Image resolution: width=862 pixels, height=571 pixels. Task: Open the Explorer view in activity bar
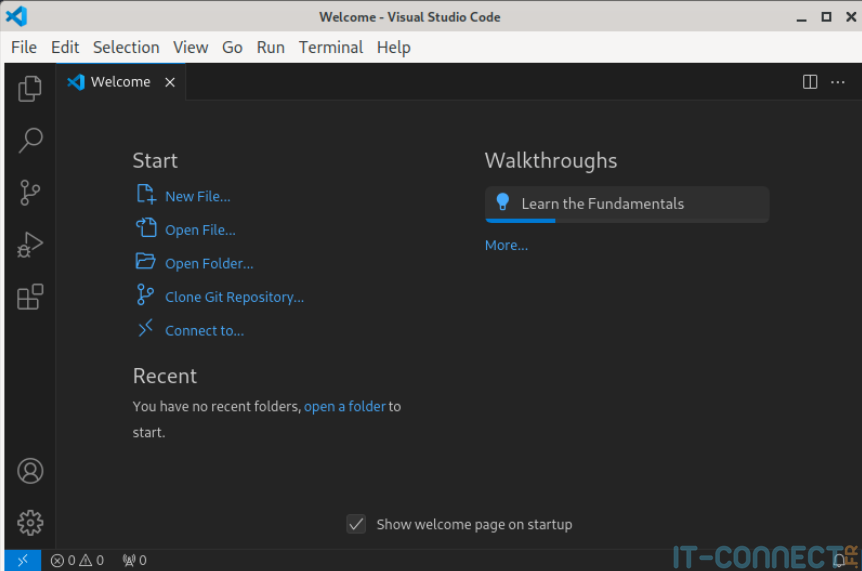click(30, 88)
